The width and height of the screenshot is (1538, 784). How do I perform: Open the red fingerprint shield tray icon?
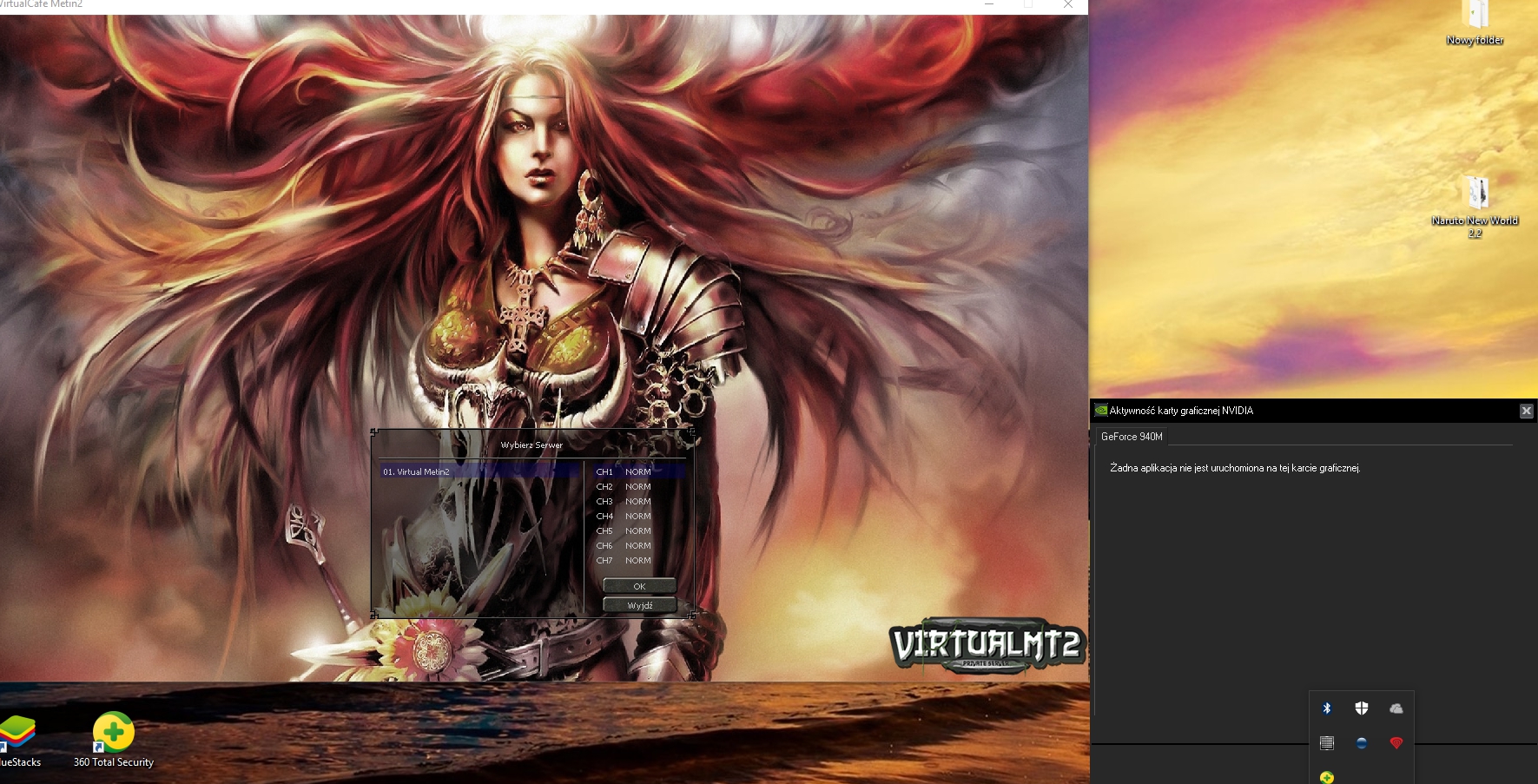[x=1396, y=743]
